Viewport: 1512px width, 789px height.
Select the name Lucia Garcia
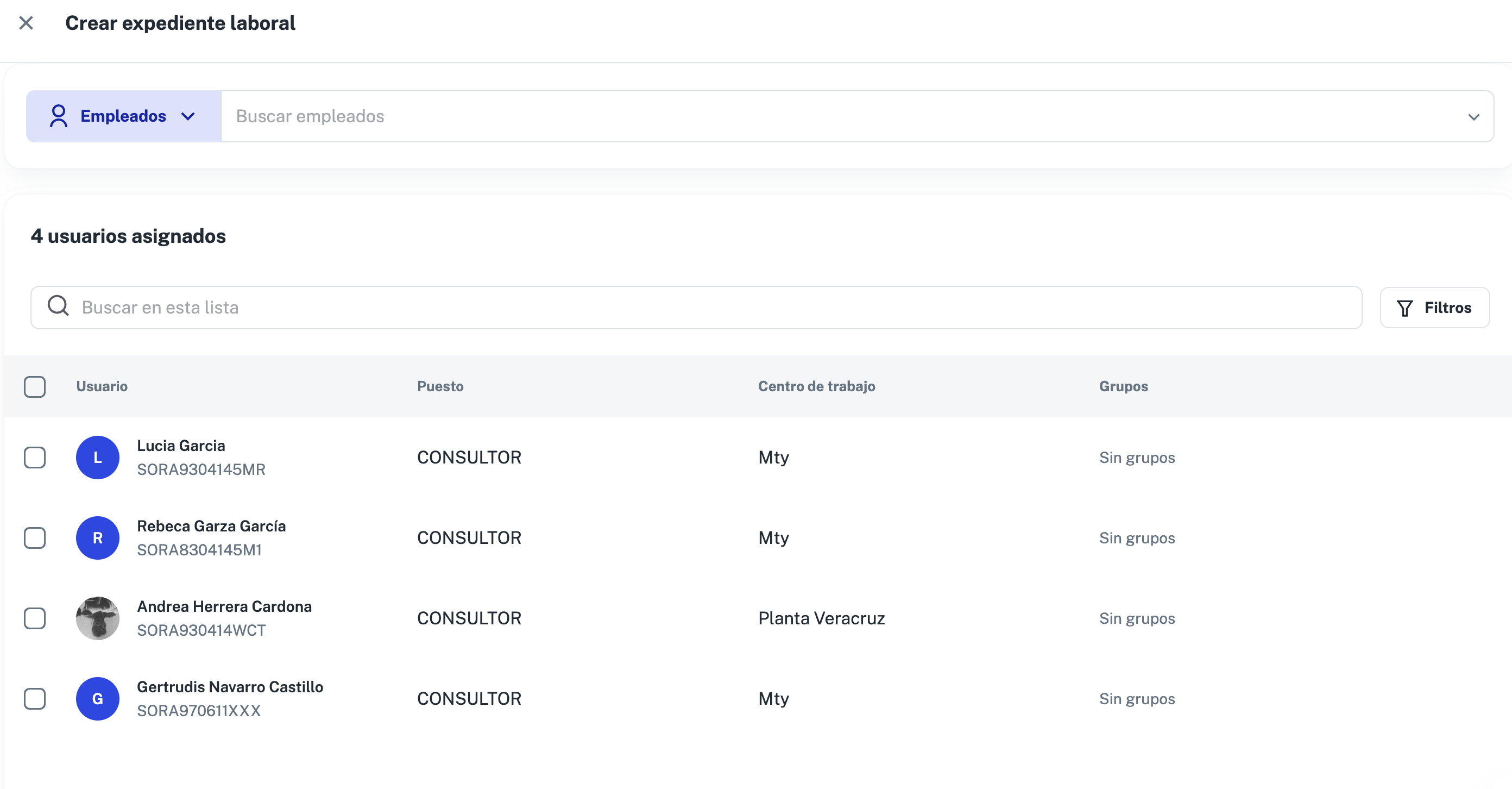(x=181, y=446)
